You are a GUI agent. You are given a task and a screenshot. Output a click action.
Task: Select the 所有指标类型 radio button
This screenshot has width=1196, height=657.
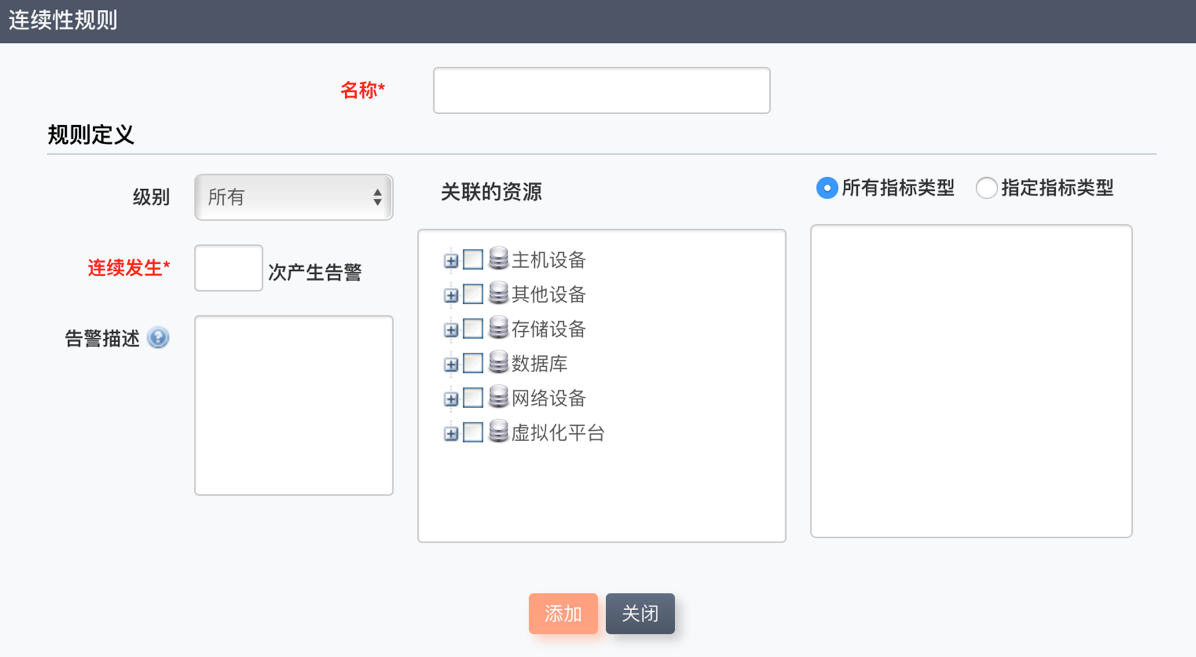click(826, 188)
